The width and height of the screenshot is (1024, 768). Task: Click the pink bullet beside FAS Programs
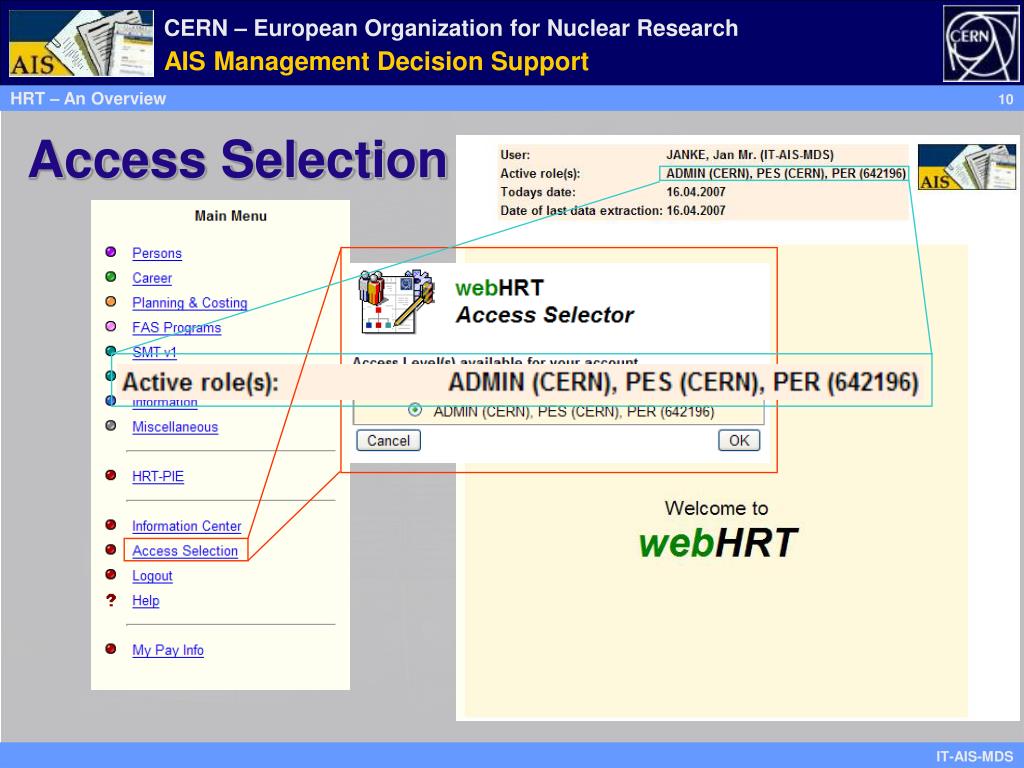[111, 327]
